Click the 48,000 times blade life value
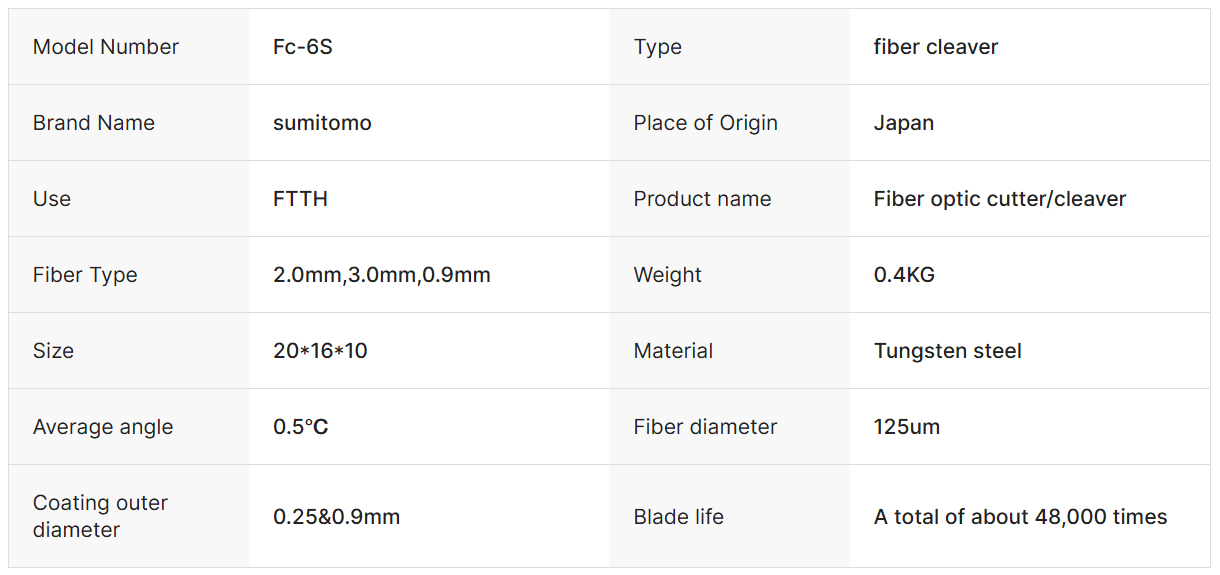Viewport: 1220px width, 575px height. point(1020,517)
